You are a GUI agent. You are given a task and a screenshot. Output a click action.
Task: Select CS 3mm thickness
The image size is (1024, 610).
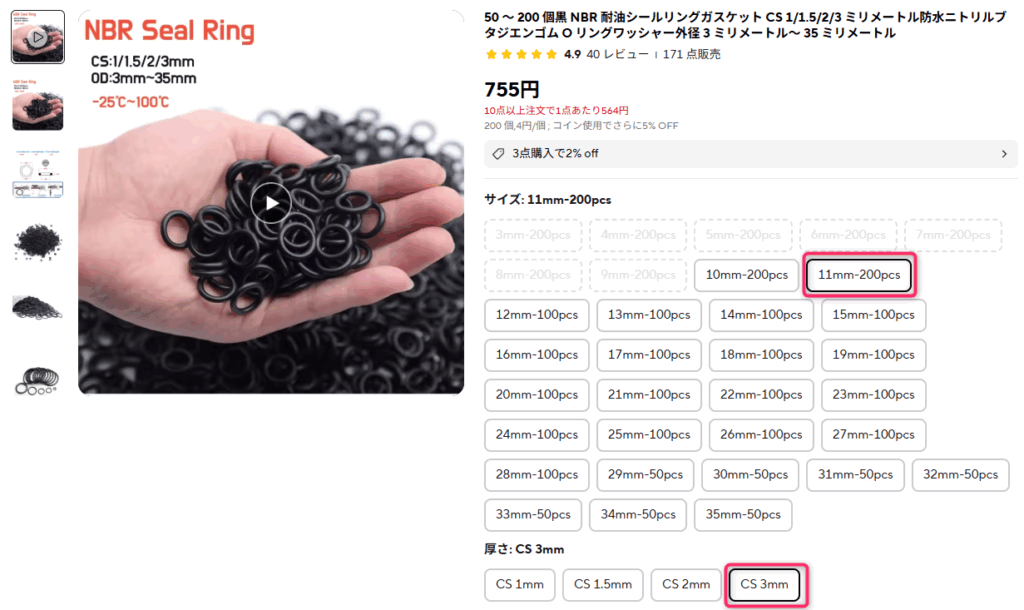point(765,585)
